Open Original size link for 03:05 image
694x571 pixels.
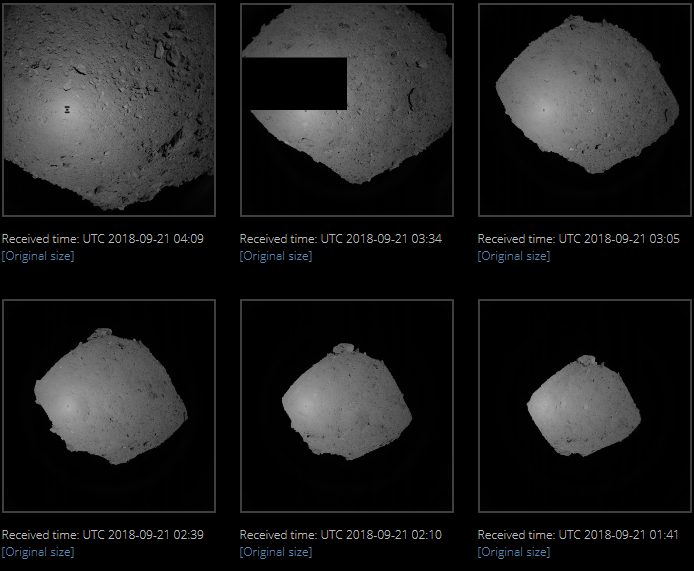click(x=514, y=256)
